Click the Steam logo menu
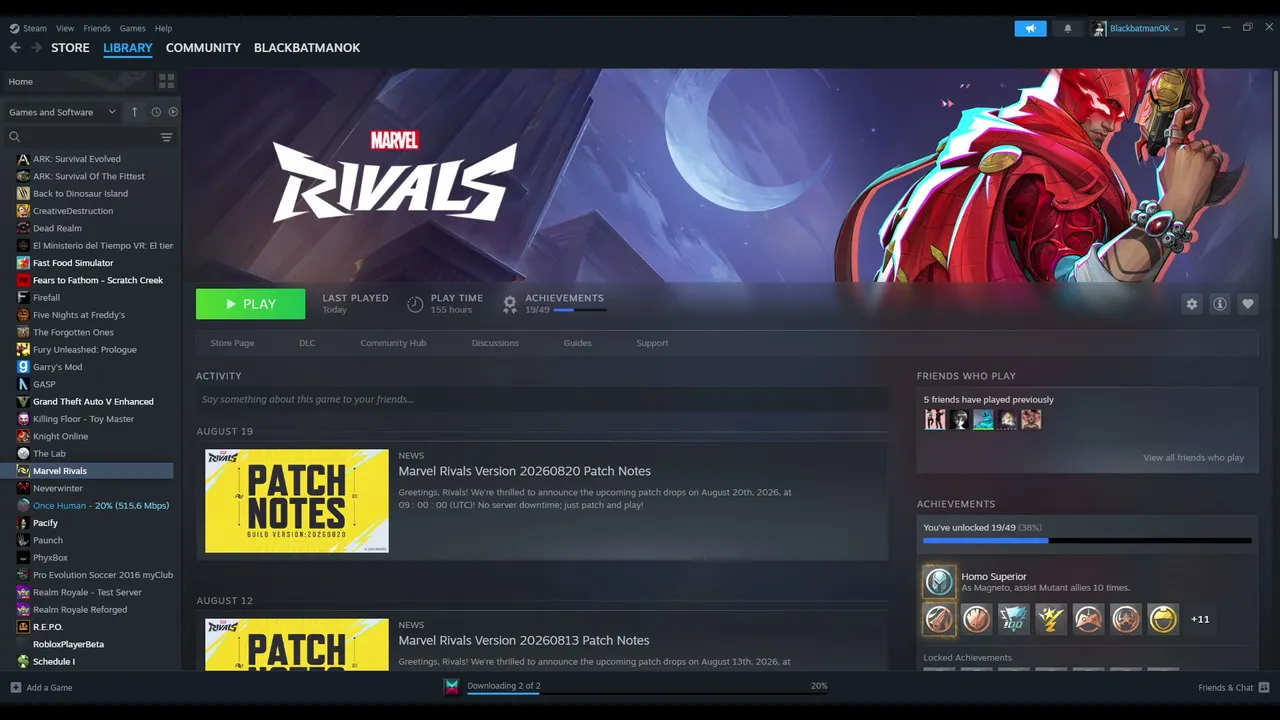The image size is (1280, 720). click(28, 28)
